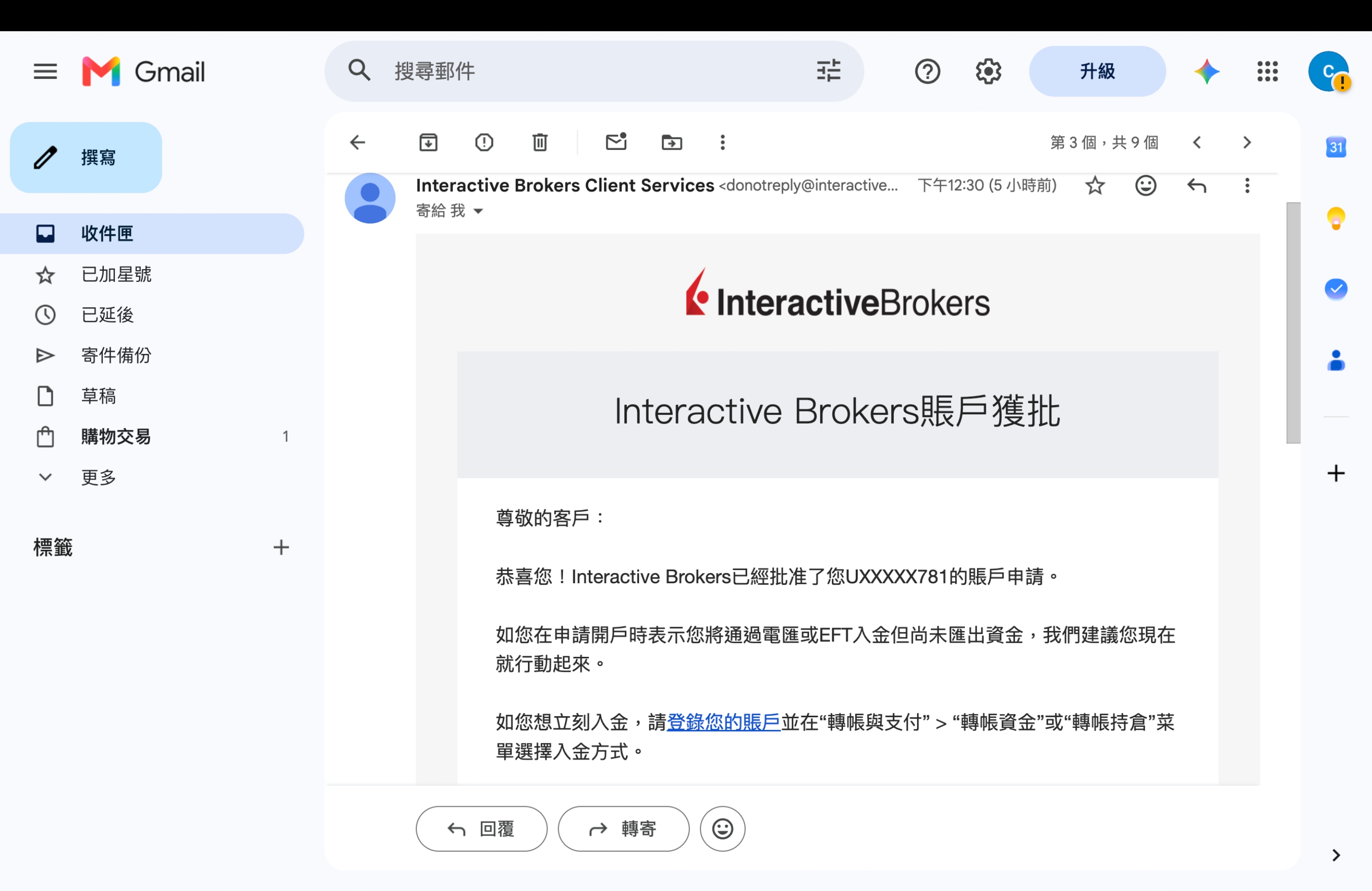
Task: Add emoji reaction in message header
Action: tap(1146, 186)
